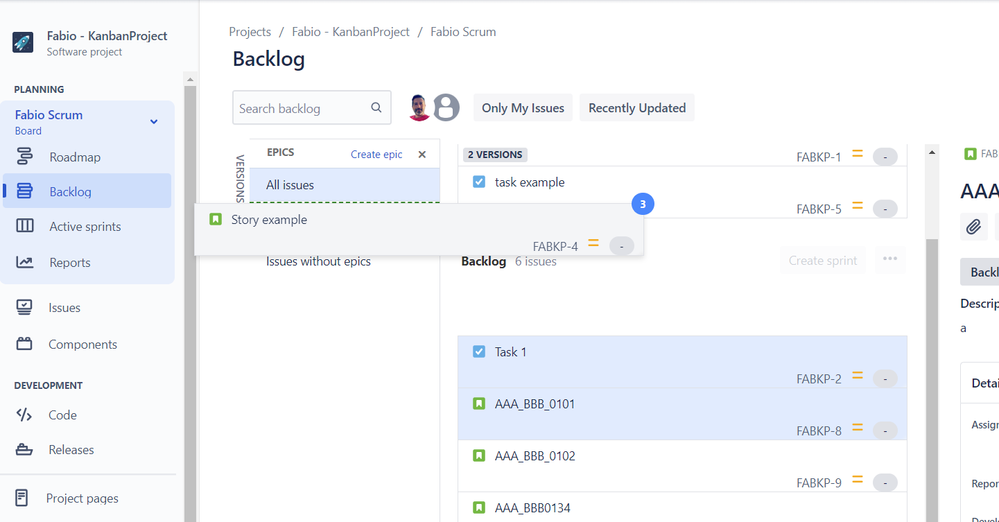This screenshot has width=999, height=522.
Task: Toggle the Recently Updated filter
Action: [637, 108]
